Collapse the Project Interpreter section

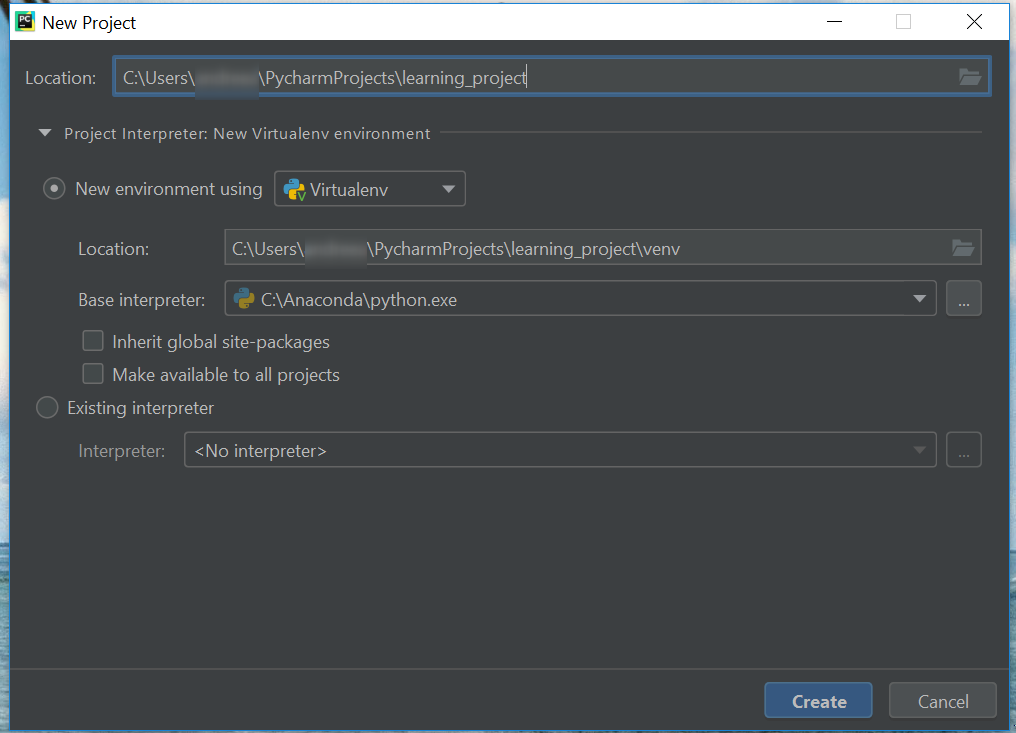coord(45,133)
